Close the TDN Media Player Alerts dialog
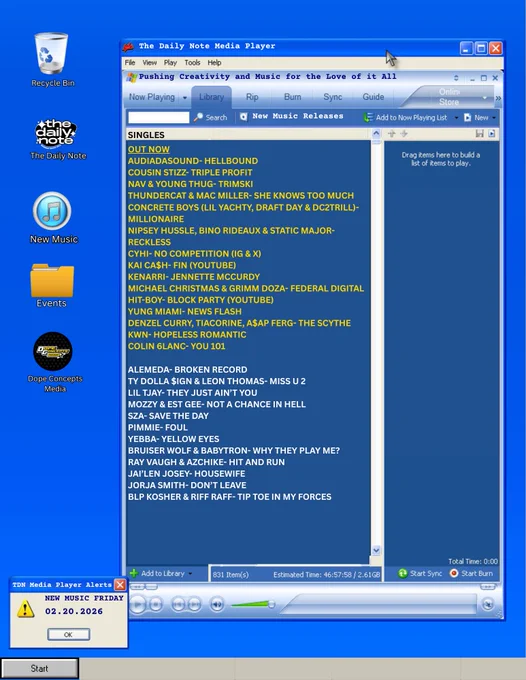526x680 pixels. pos(120,585)
